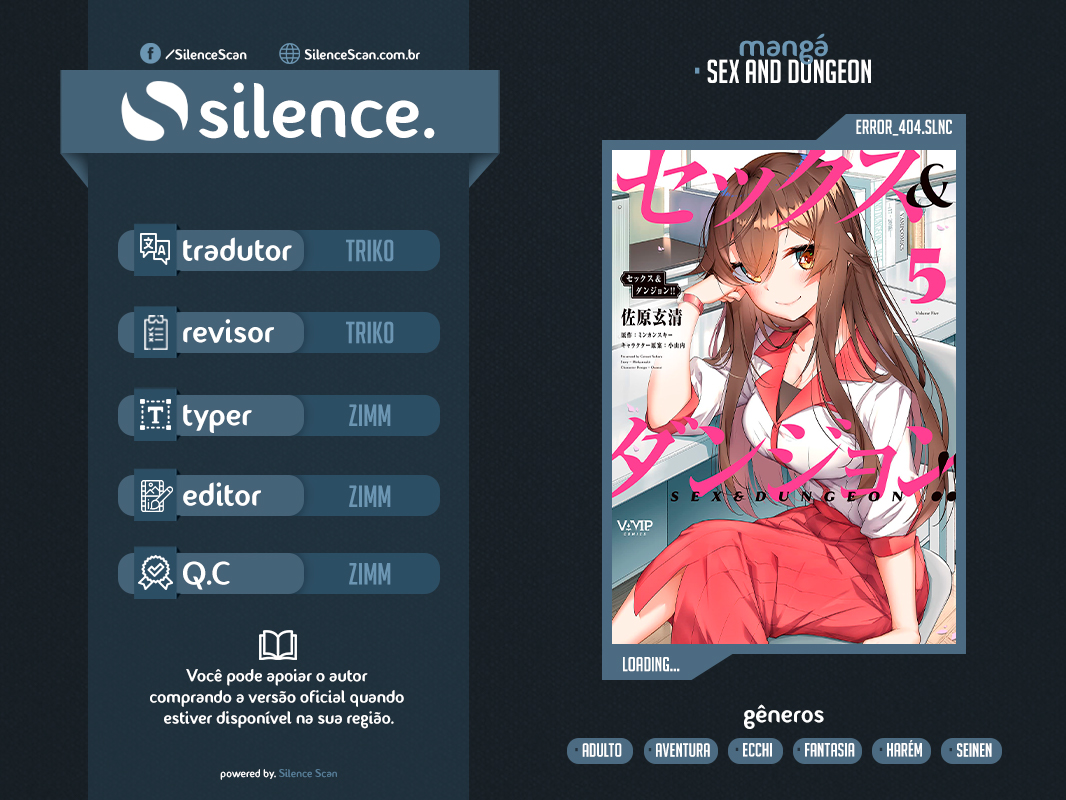Click the typer text-box icon
The height and width of the screenshot is (800, 1066).
click(155, 415)
